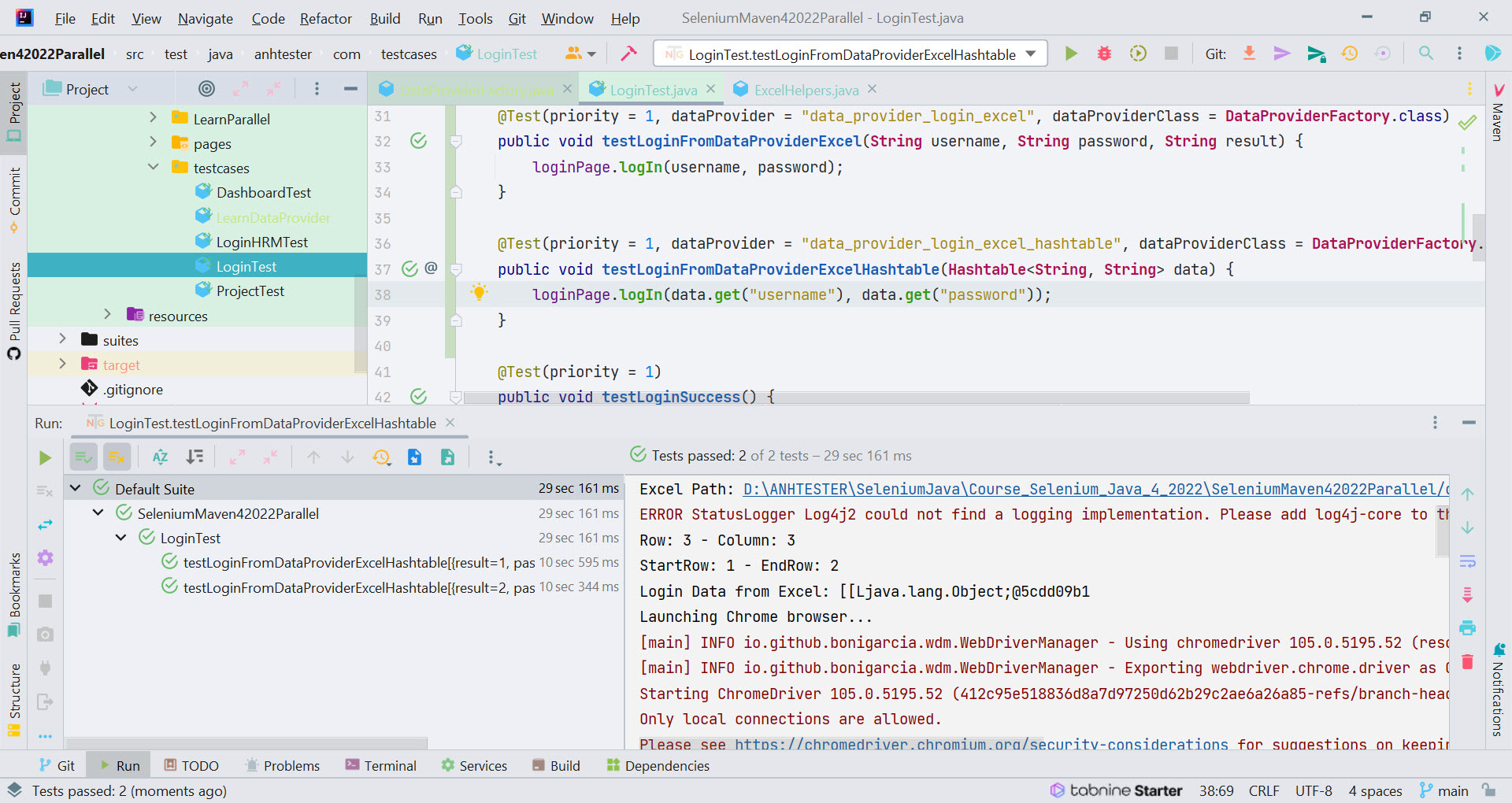Show intention bulb on line 38
Screen dimensions: 1512x803
coord(479,293)
